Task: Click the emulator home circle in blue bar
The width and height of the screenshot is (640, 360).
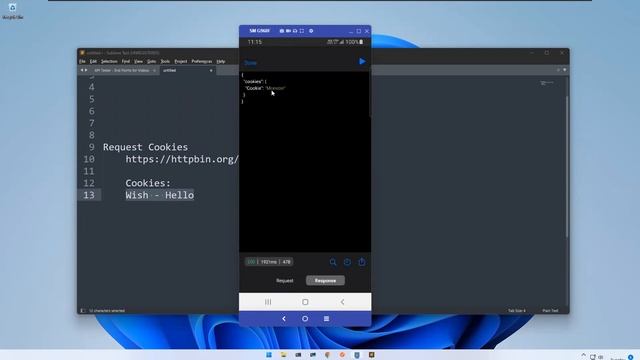Action: point(305,318)
